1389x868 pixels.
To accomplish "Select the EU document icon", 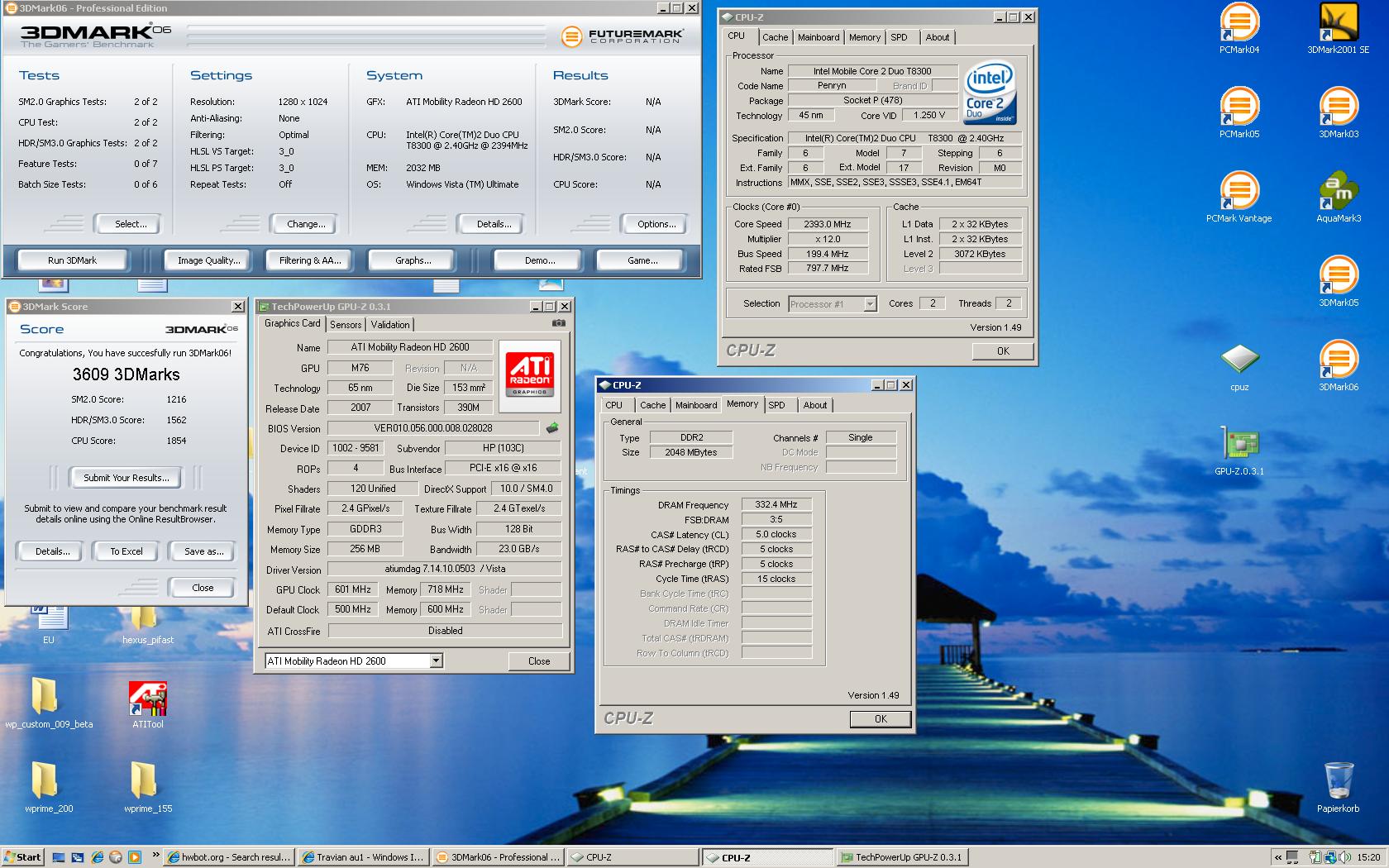I will pos(49,626).
